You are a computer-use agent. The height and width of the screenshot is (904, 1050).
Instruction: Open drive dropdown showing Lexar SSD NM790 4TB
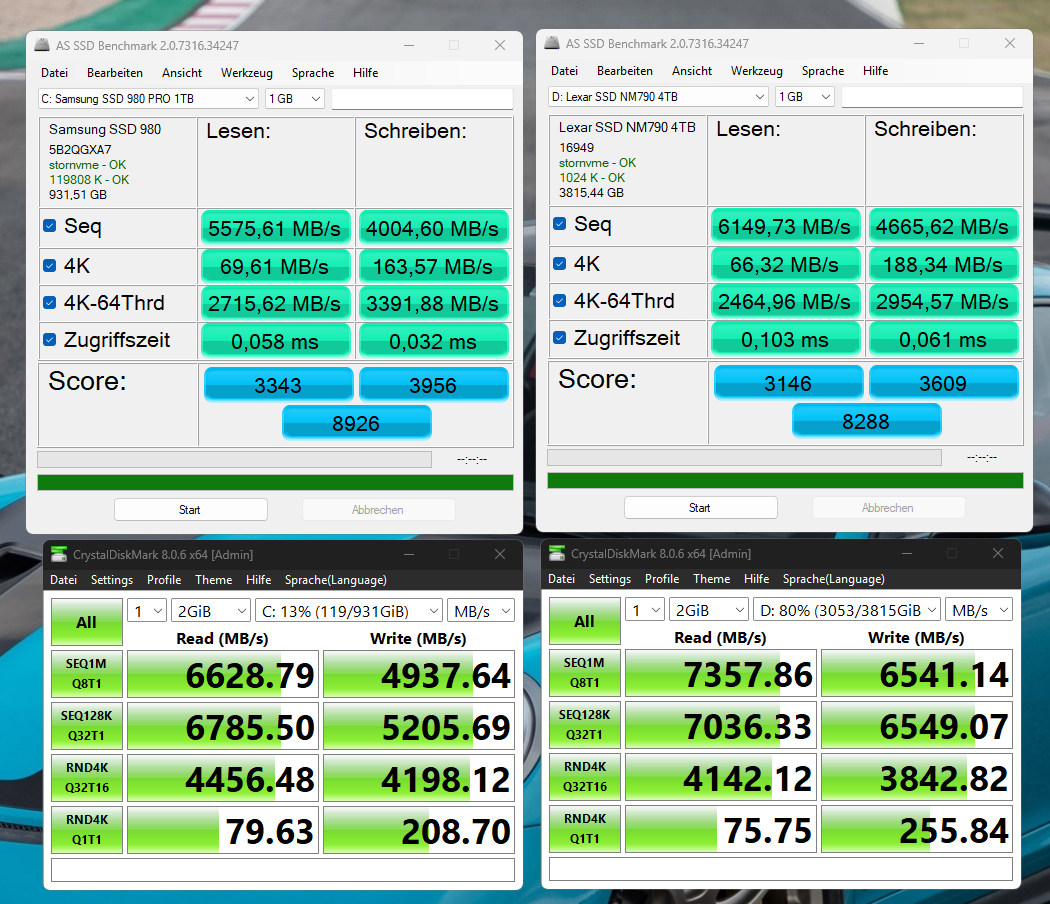tap(658, 96)
